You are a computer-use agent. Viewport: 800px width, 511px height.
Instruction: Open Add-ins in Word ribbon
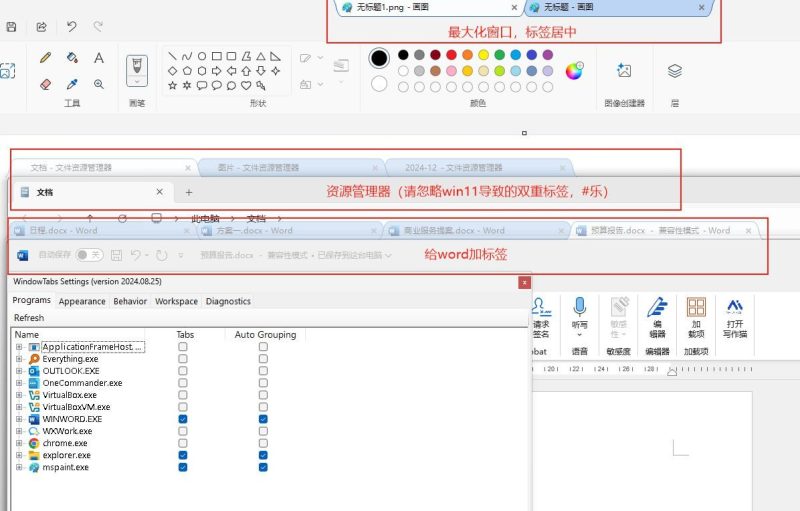click(696, 307)
